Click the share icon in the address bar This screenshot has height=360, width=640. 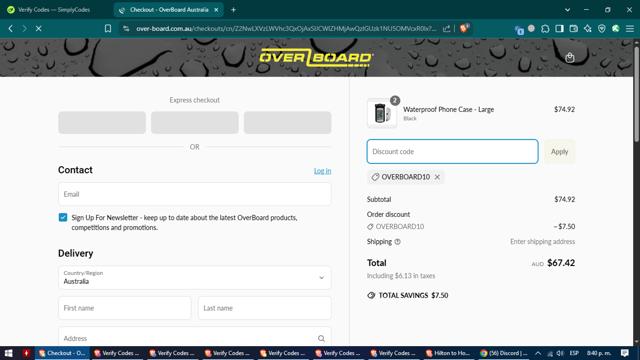pyautogui.click(x=447, y=29)
